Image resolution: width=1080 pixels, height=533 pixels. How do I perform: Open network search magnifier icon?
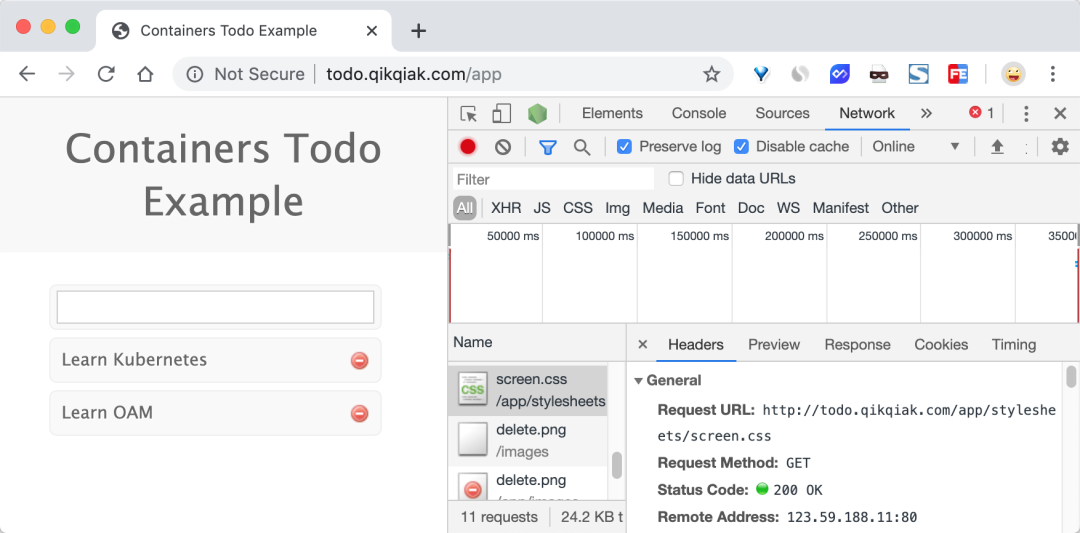coord(582,147)
